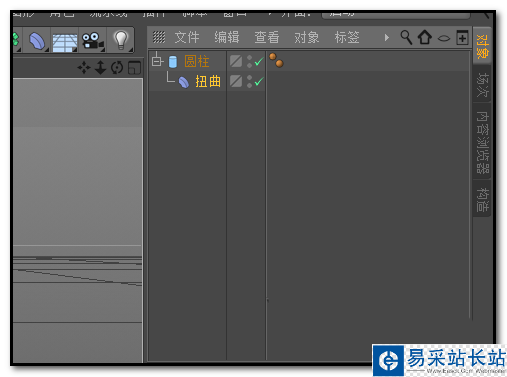Add a Light object from toolbar
The image size is (507, 377).
coord(121,41)
